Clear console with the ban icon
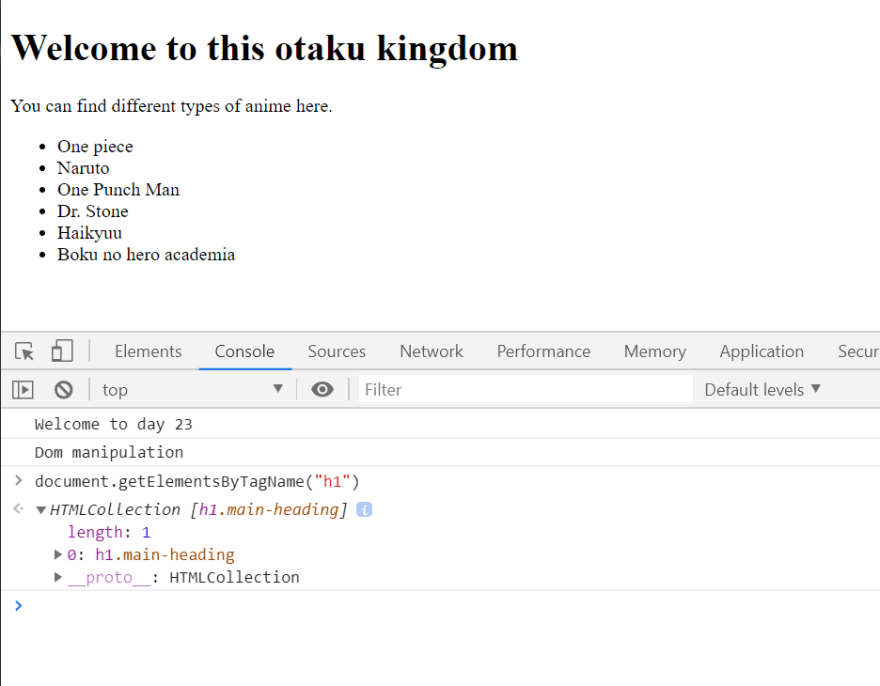 63,390
